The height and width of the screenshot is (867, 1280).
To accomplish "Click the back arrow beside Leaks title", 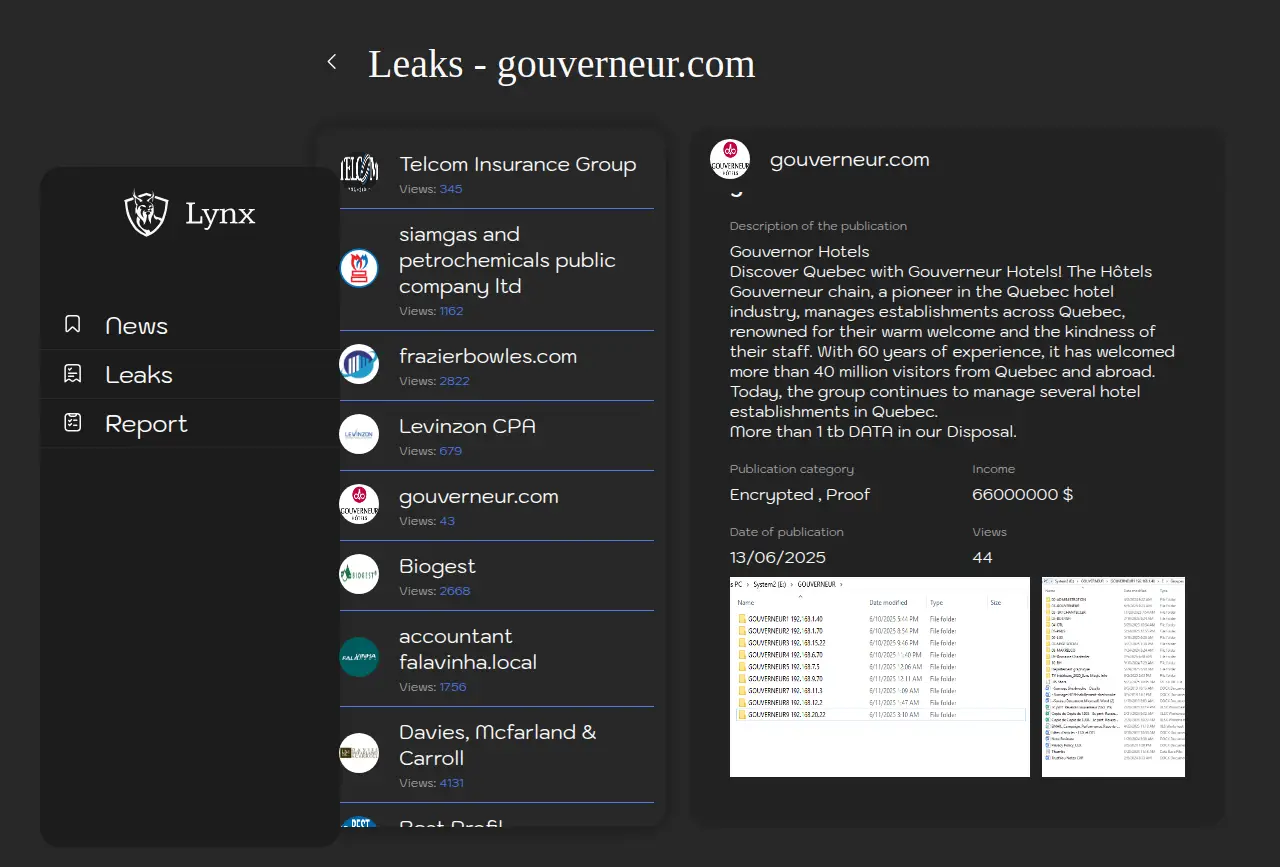I will click(x=332, y=62).
